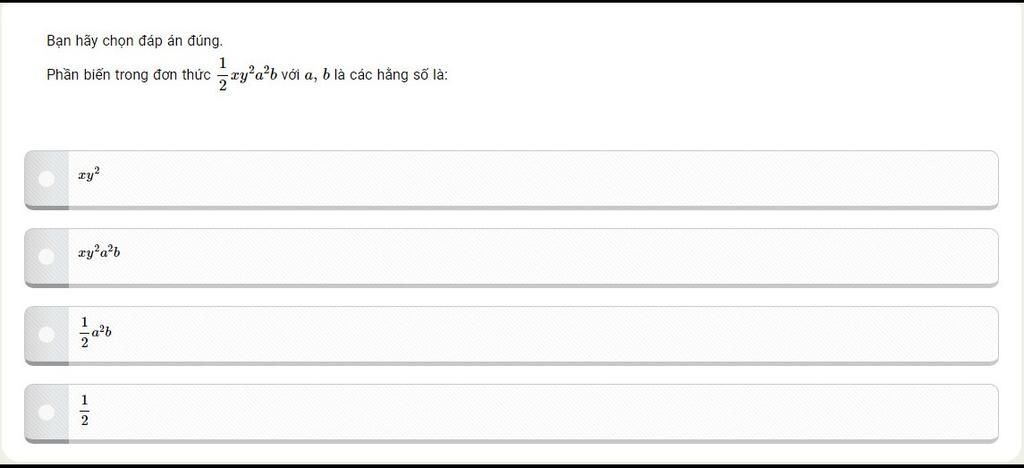This screenshot has width=1024, height=468.
Task: Click the ½ fraction in the last option
Action: click(x=84, y=410)
